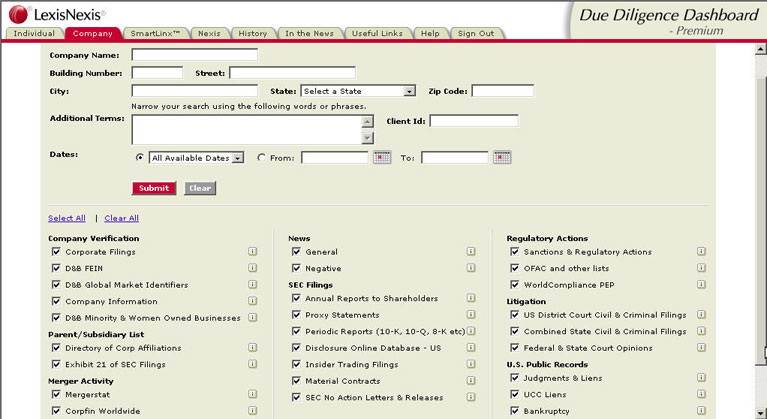Toggle Proxy Statements checkbox
The image size is (767, 419).
(x=296, y=314)
